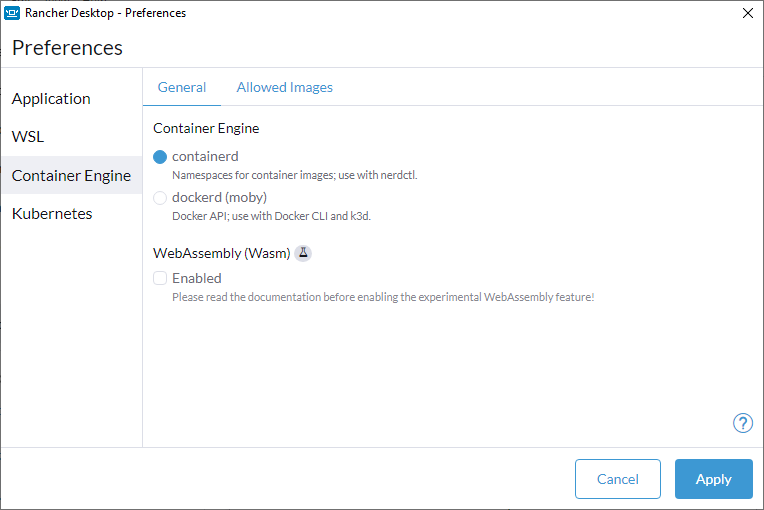The image size is (764, 510).
Task: Click the 'Docker API; use with Docker CLI' description
Action: (x=271, y=216)
